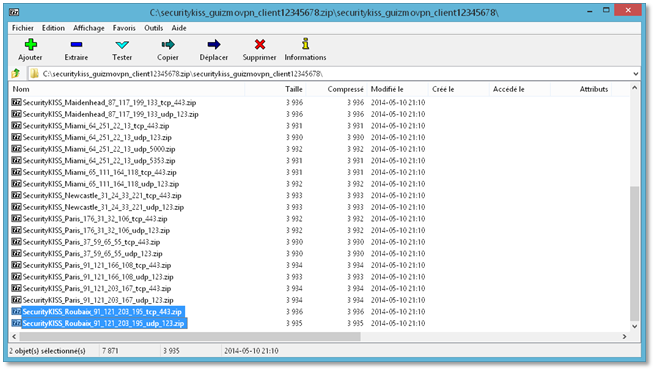Viewport: 655px width, 371px height.
Task: Open the Aide menu
Action: pos(179,28)
